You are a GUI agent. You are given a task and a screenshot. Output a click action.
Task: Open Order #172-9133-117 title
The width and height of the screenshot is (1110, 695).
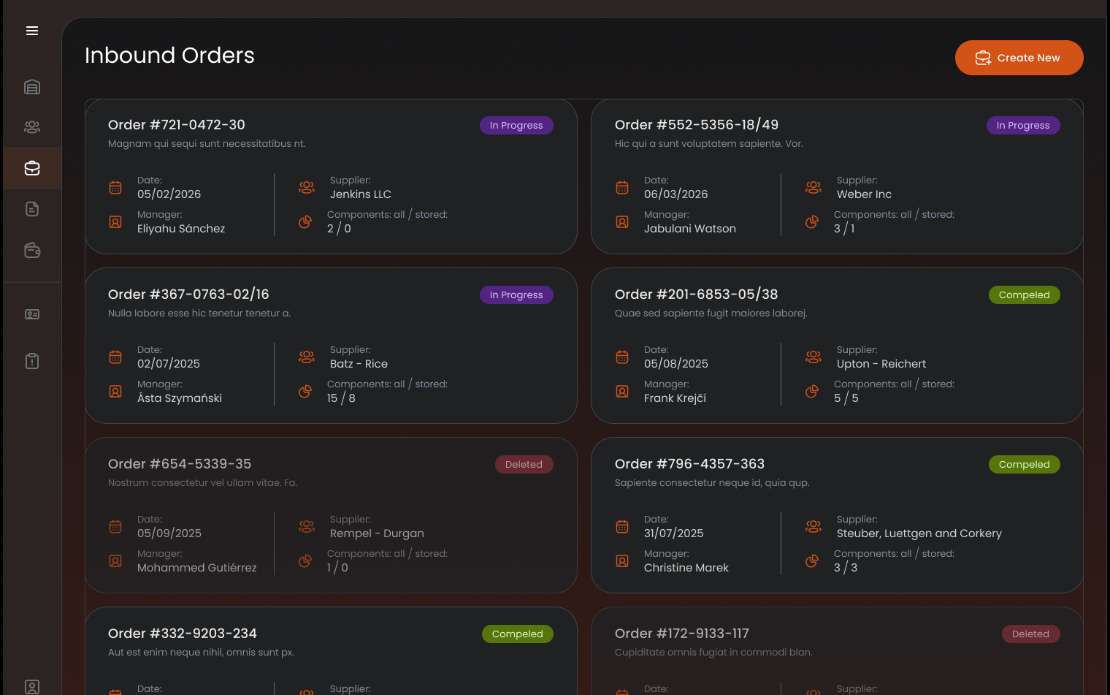tap(682, 633)
